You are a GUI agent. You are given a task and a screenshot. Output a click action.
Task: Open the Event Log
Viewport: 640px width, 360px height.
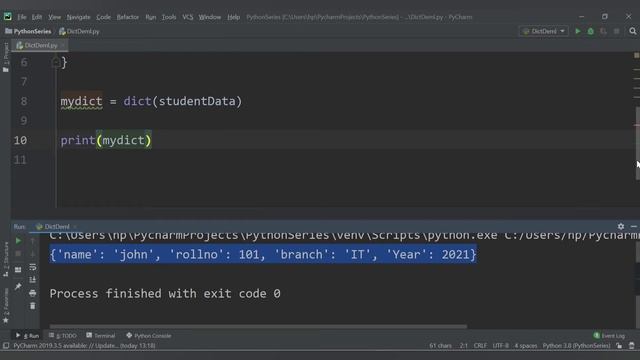coord(609,336)
